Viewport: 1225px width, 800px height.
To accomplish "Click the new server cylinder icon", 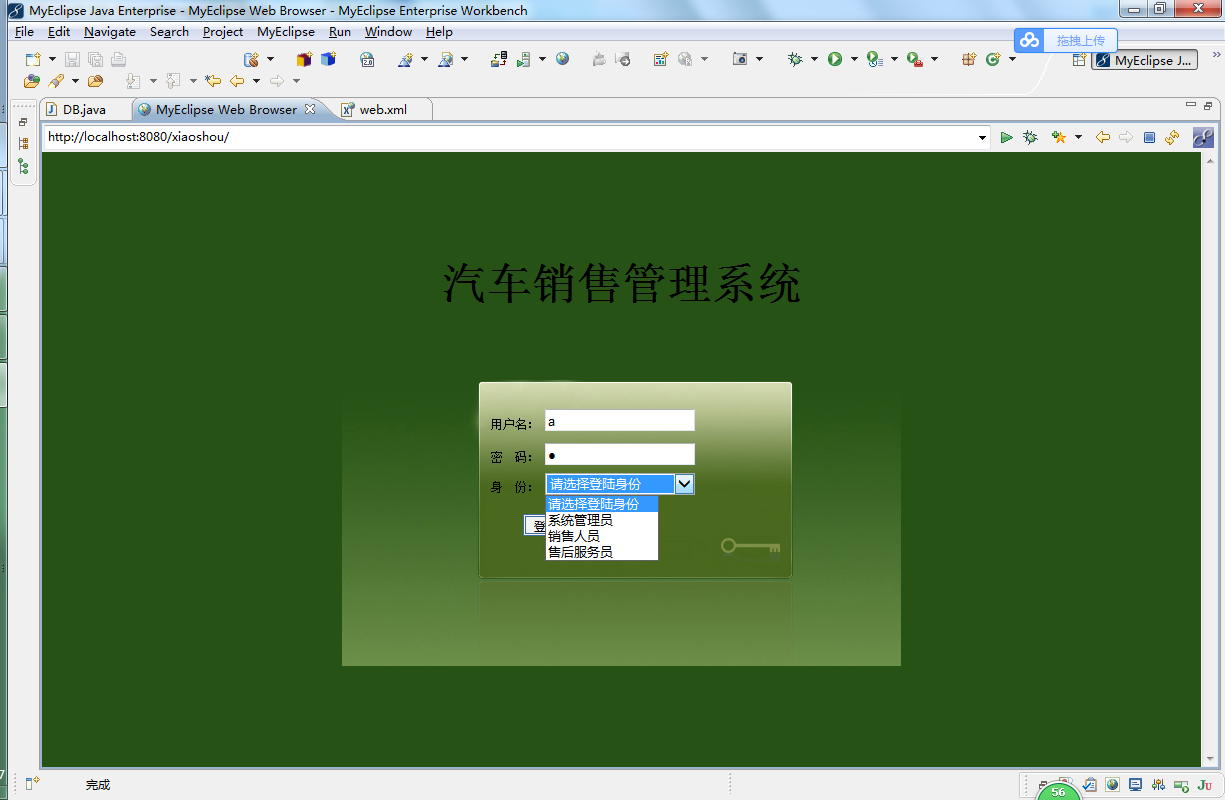I will click(x=252, y=60).
